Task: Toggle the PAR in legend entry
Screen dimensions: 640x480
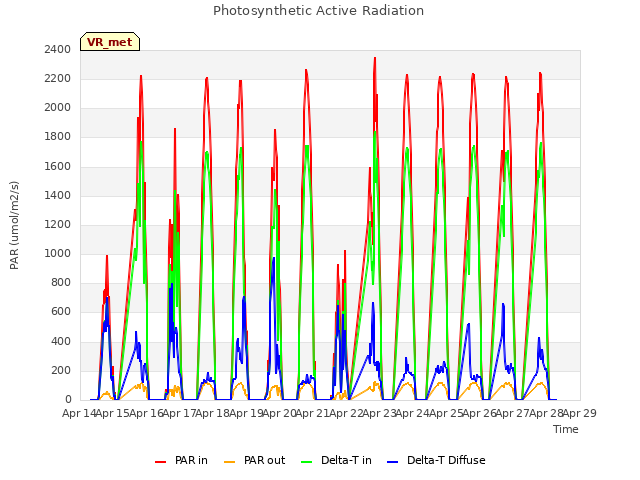Action: [181, 460]
